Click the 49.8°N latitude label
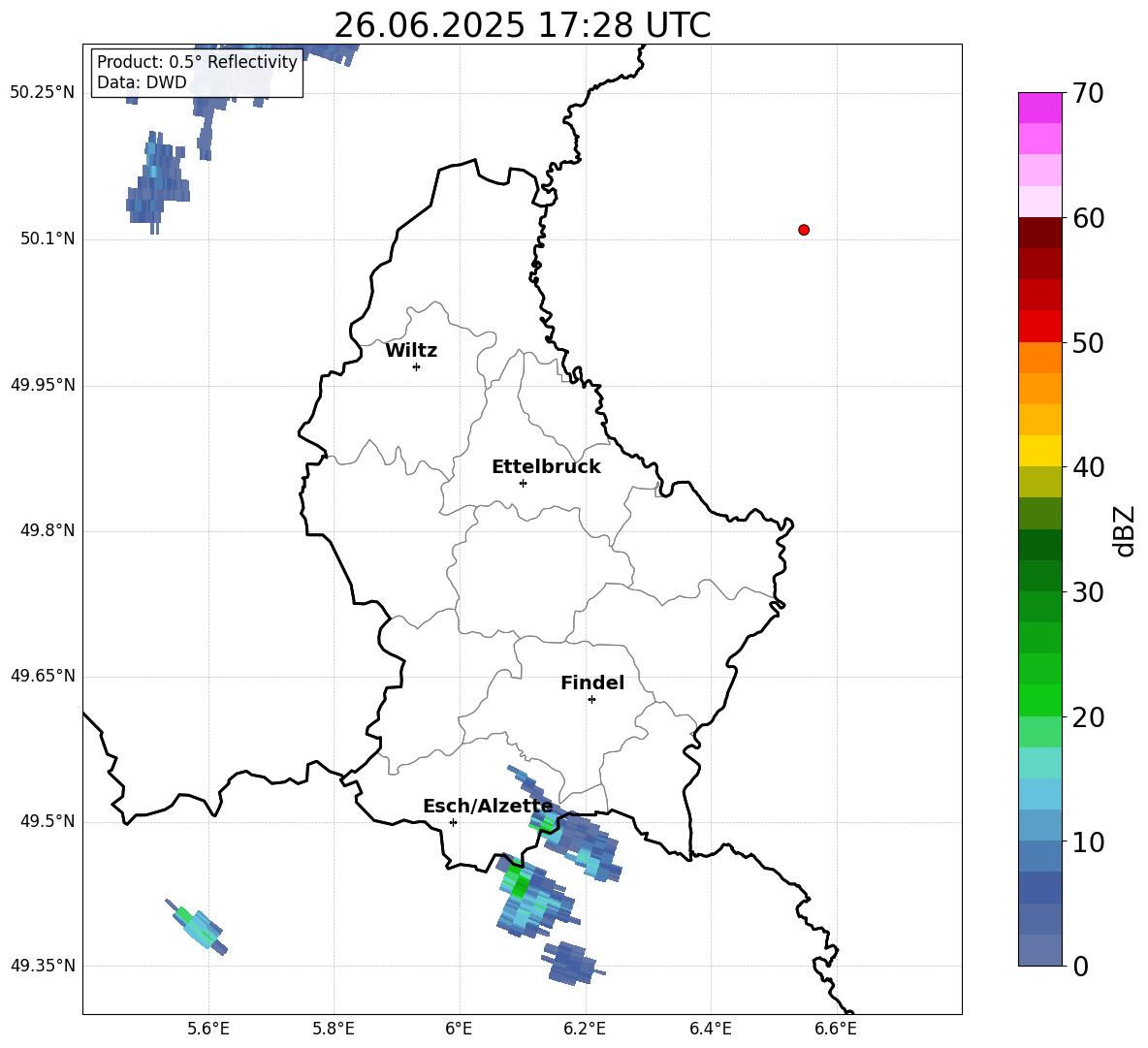 pyautogui.click(x=48, y=530)
